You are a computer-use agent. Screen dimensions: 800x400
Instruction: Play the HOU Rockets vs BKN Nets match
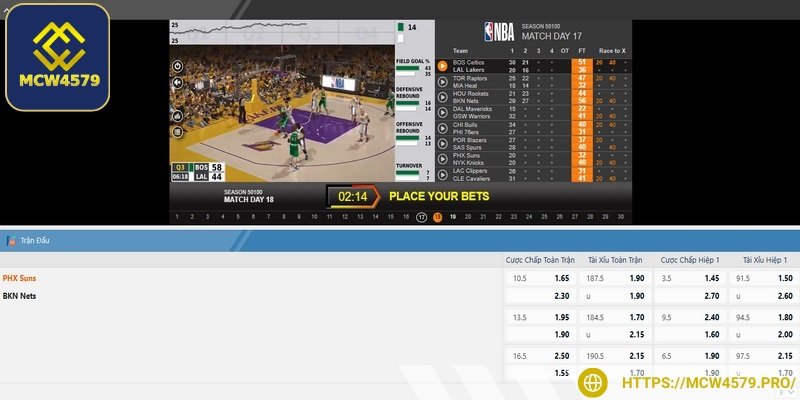pyautogui.click(x=442, y=97)
